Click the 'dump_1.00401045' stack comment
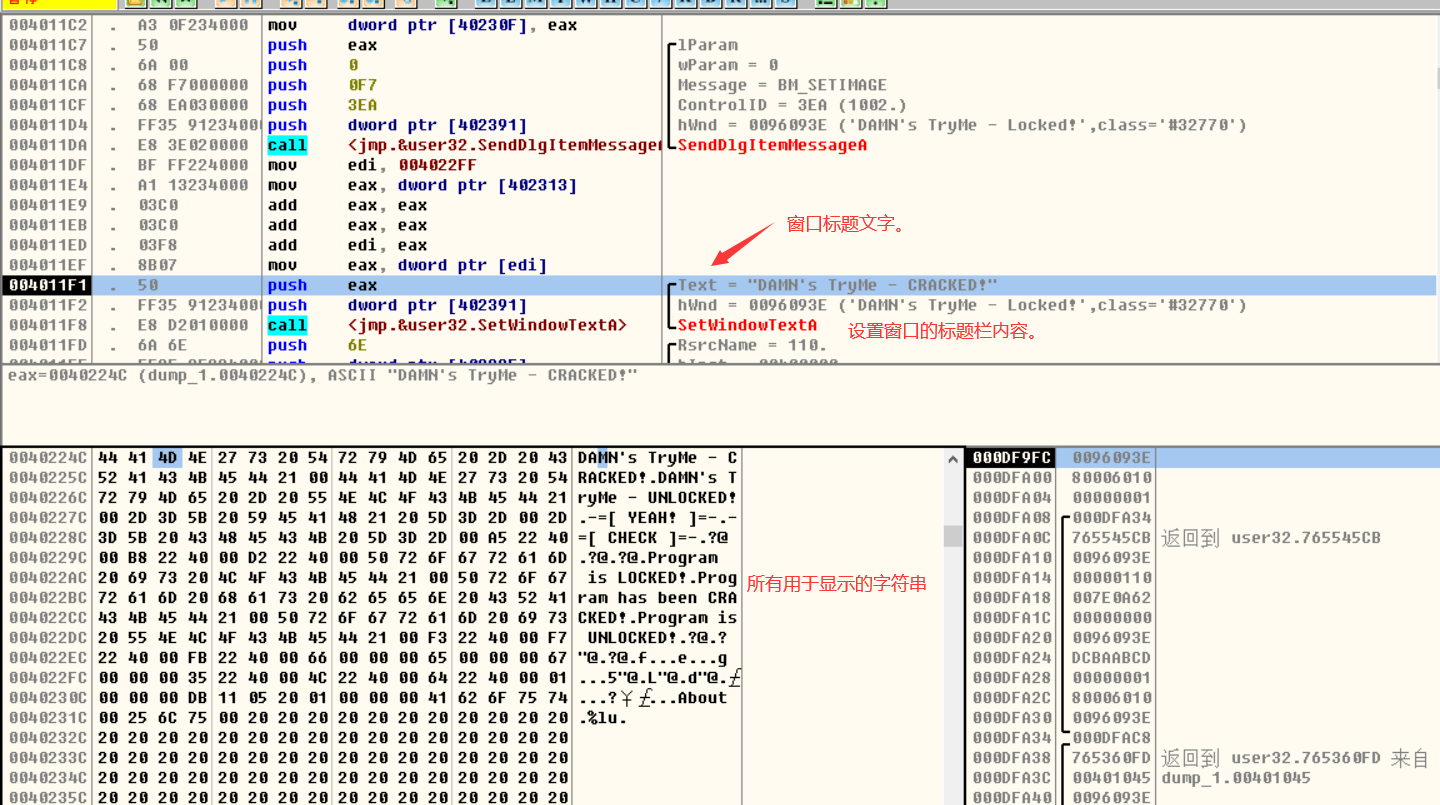1440x805 pixels. pos(1236,778)
